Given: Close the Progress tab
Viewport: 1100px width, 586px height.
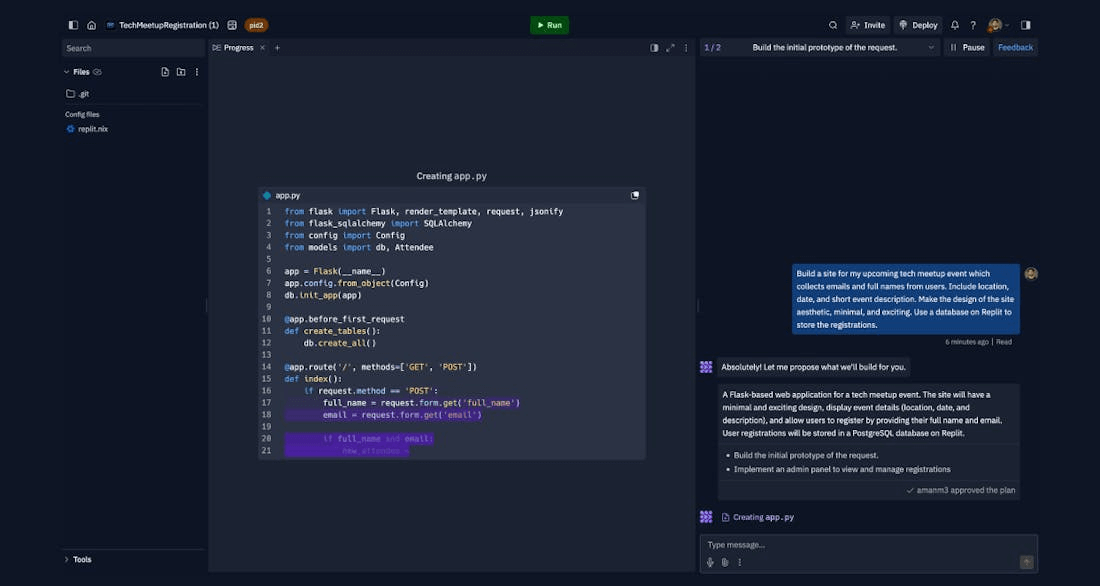Looking at the screenshot, I should [x=262, y=48].
